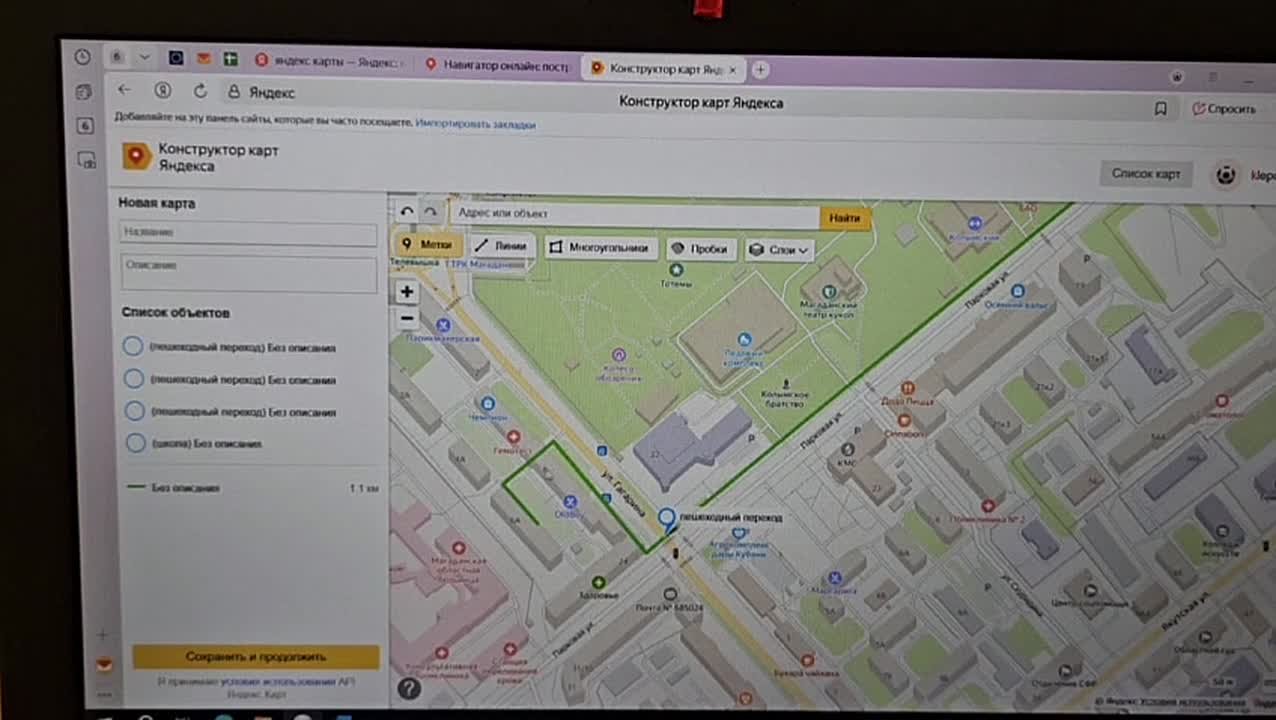Zoom out the map with minus
Screen dimensions: 1276x720
pyautogui.click(x=407, y=319)
